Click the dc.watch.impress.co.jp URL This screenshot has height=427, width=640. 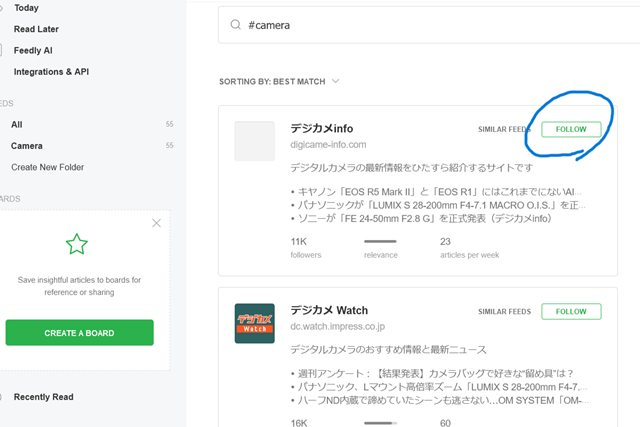tap(338, 327)
